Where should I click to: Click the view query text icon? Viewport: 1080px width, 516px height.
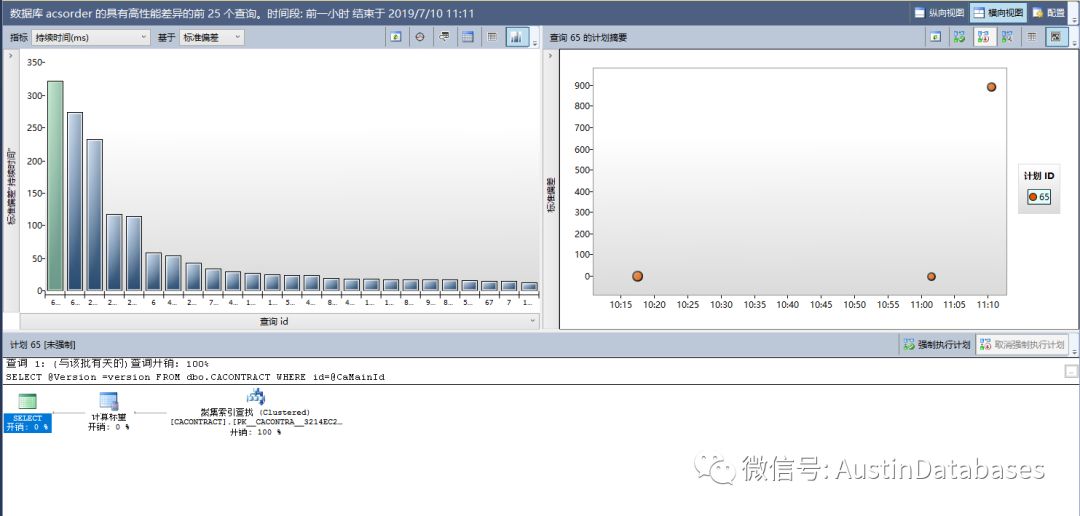(x=444, y=37)
